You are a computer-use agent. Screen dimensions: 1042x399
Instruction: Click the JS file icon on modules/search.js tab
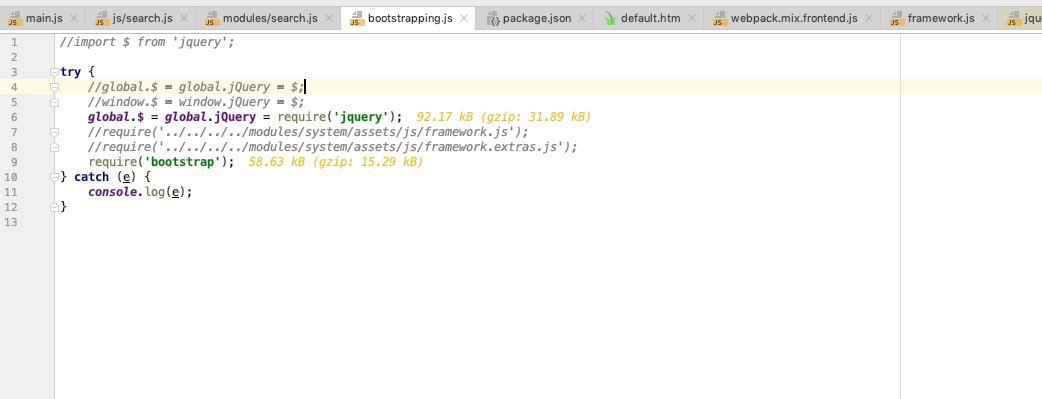tap(212, 19)
